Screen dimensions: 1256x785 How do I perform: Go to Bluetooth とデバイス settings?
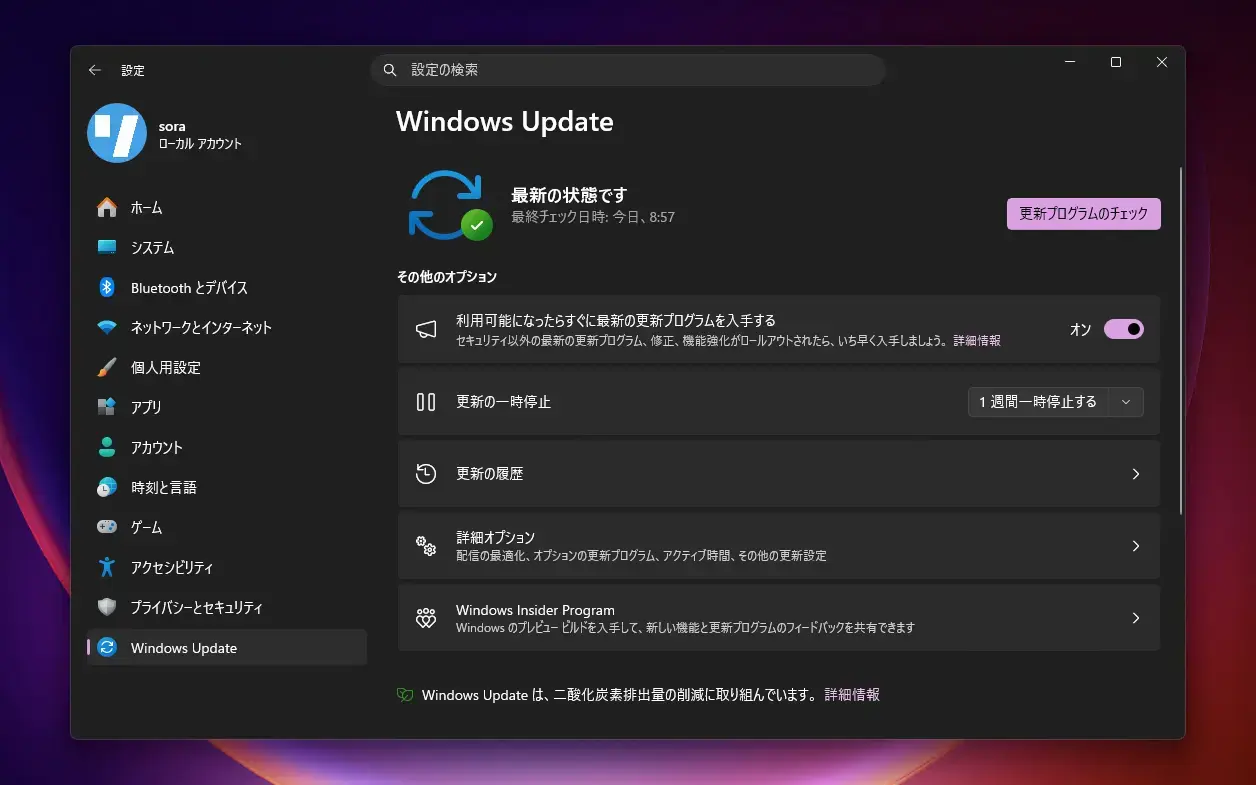(227, 287)
